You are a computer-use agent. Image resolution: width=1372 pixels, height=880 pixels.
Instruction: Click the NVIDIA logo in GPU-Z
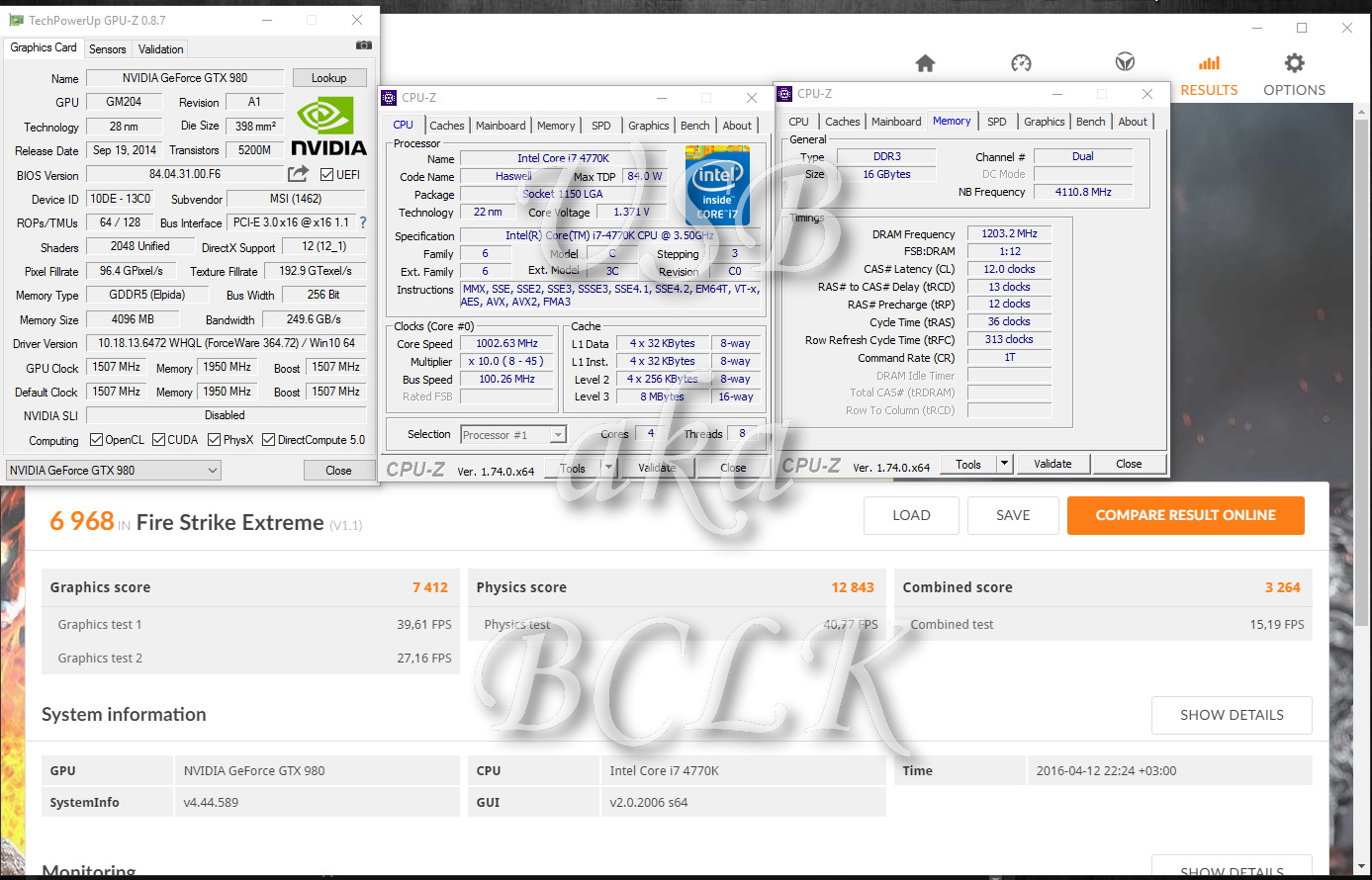(x=328, y=126)
